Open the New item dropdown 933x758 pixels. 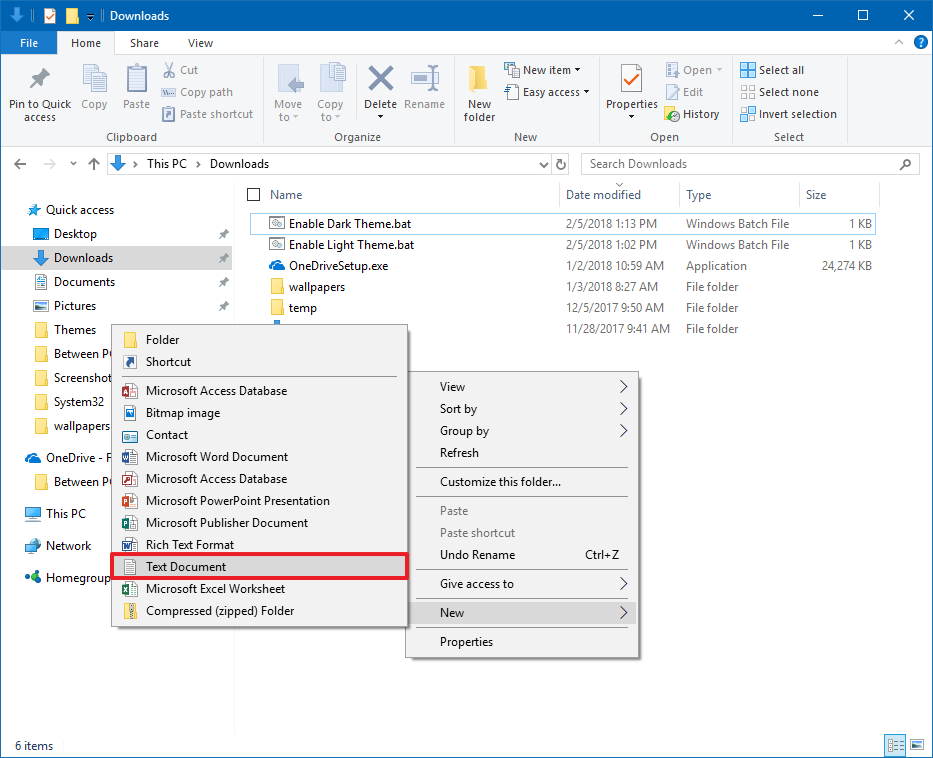[x=542, y=70]
